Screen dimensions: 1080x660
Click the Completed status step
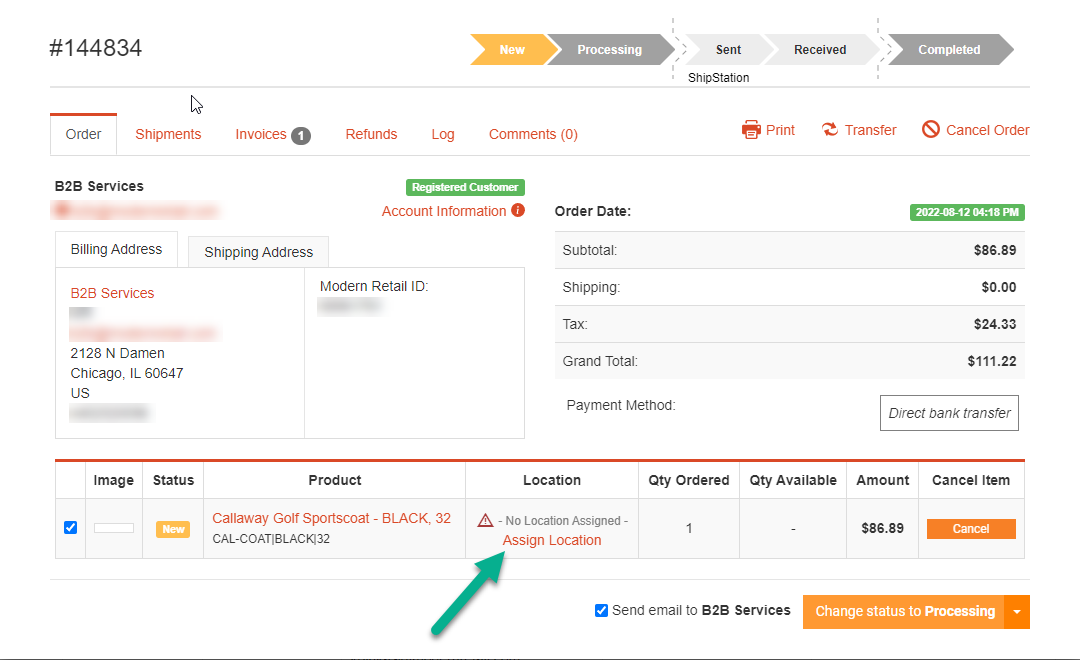(949, 50)
